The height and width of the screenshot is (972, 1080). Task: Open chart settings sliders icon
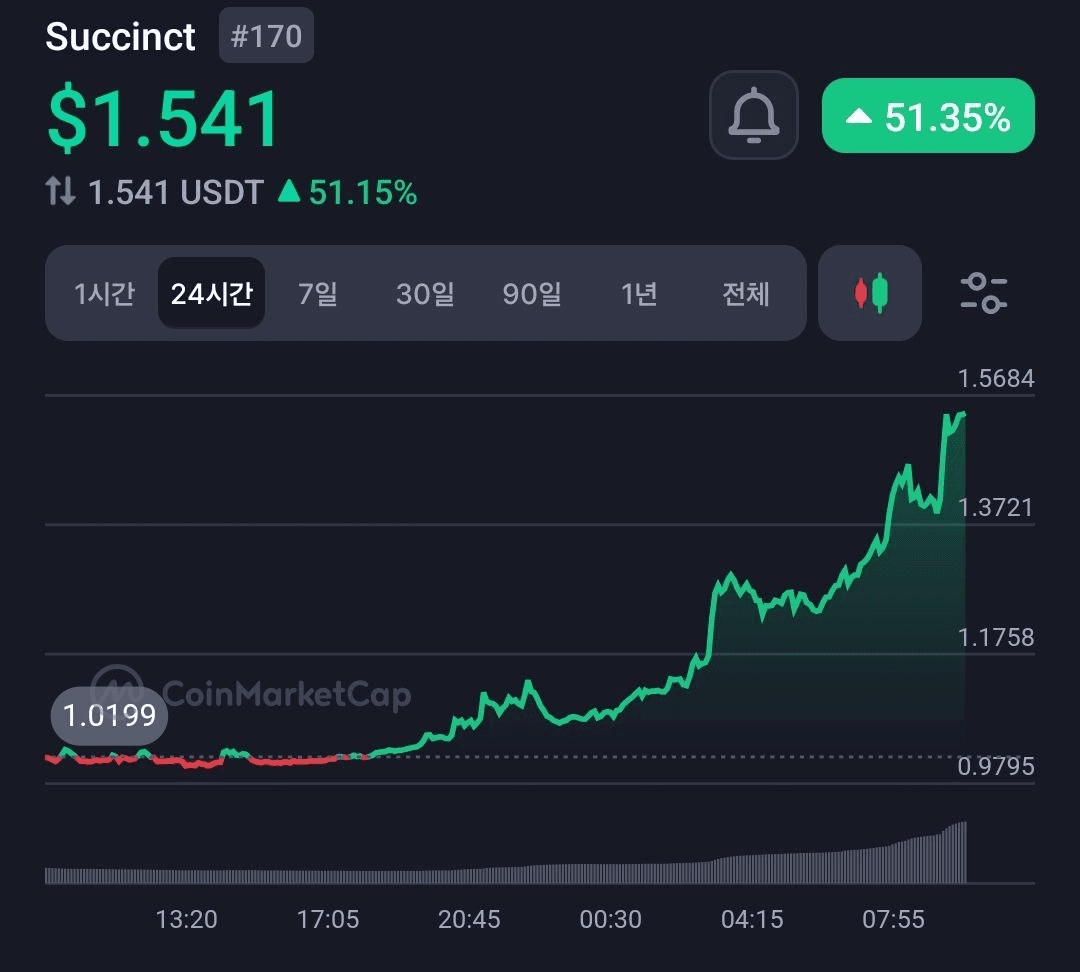(984, 293)
